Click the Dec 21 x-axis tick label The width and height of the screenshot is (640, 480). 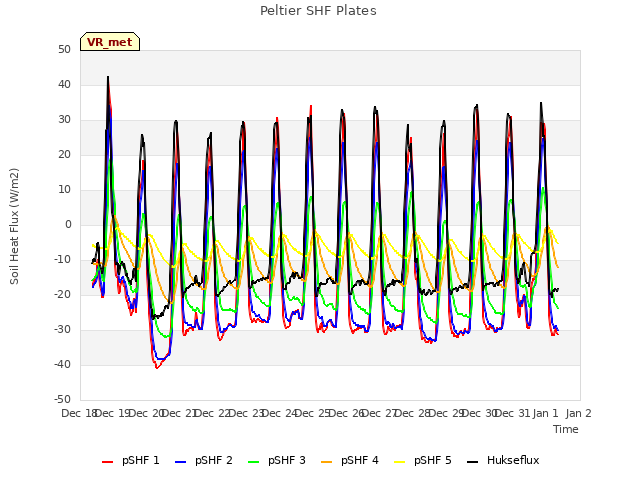click(179, 413)
